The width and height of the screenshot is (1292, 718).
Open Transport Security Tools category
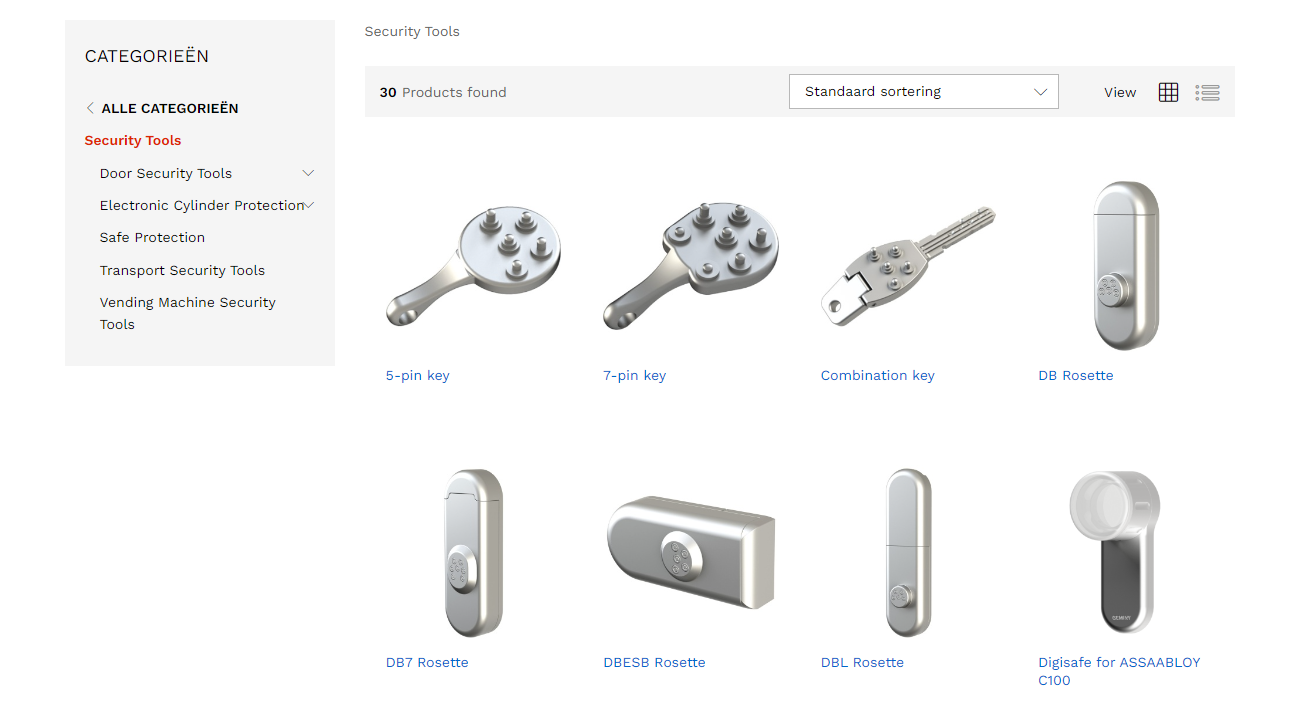click(182, 270)
